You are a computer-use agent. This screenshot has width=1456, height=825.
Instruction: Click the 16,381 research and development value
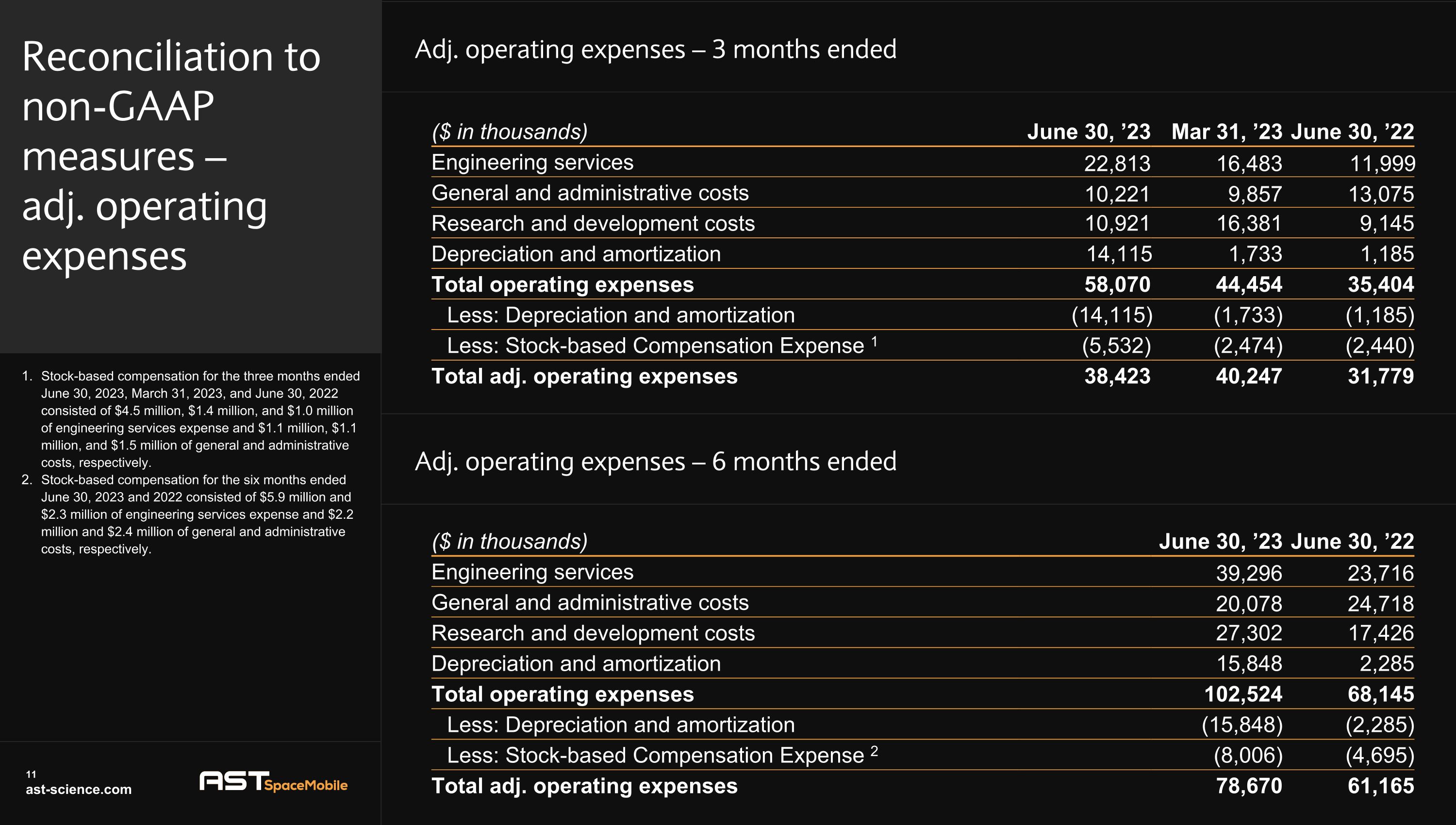click(x=1248, y=224)
